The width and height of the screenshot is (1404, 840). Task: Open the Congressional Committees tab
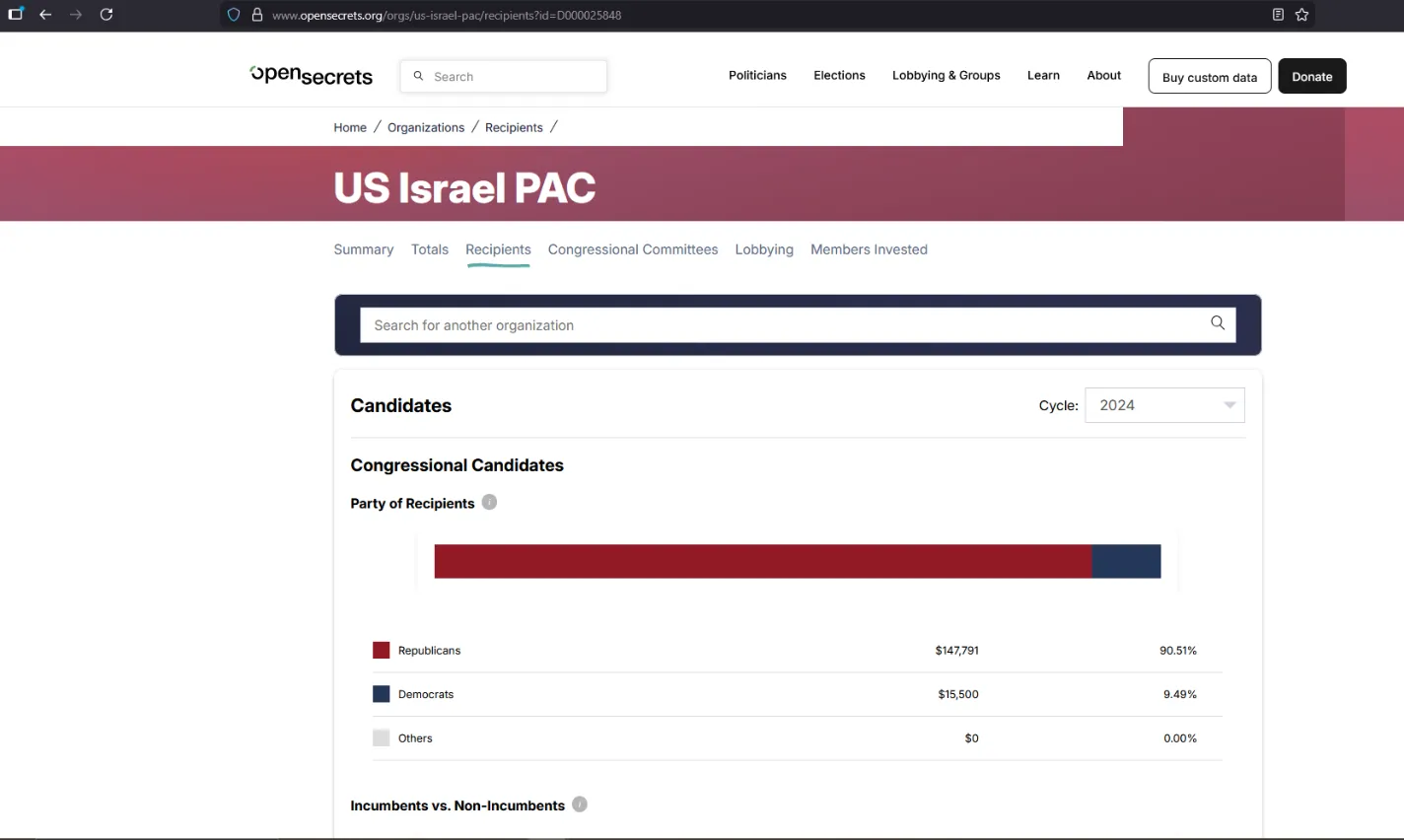coord(633,249)
